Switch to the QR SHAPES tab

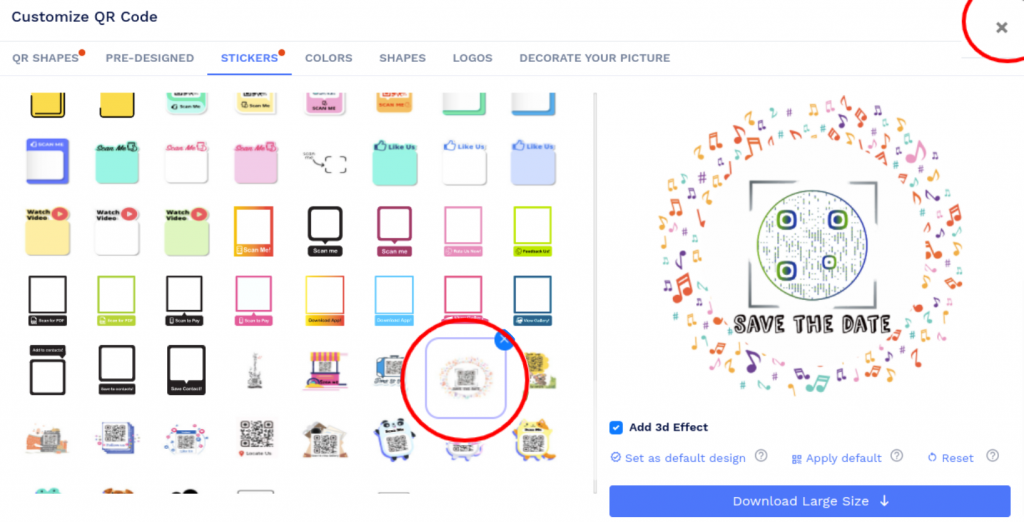point(45,58)
